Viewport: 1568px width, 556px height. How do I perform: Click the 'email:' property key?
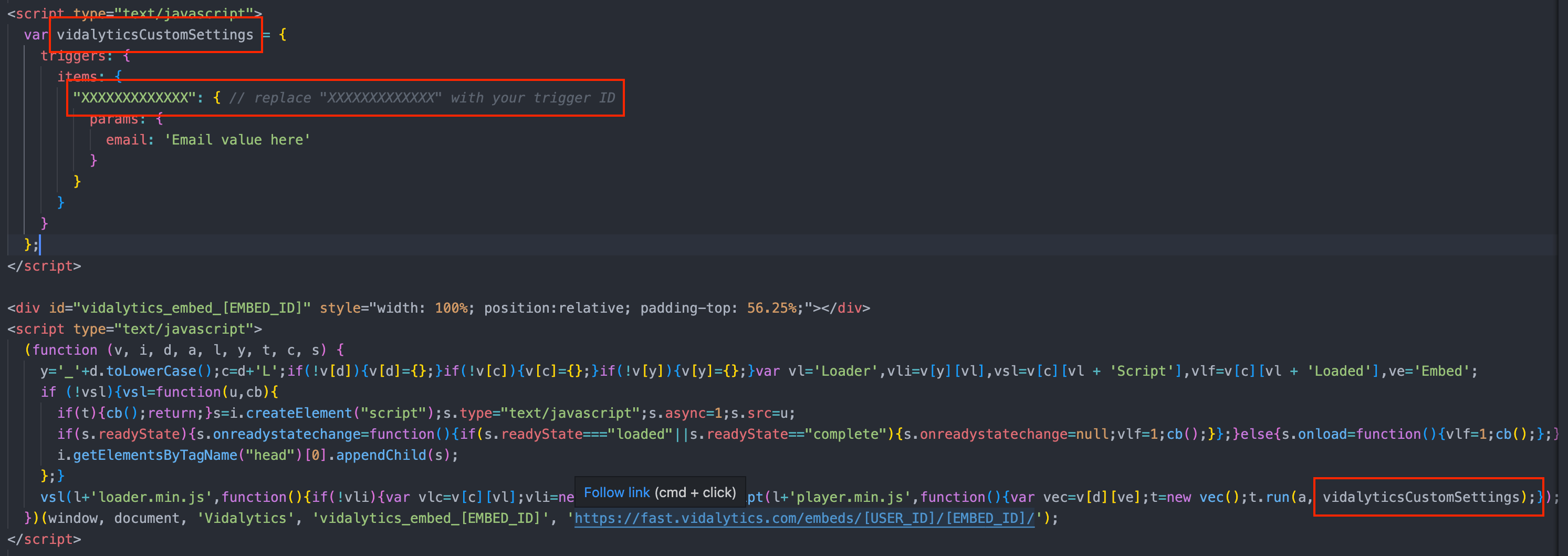130,140
